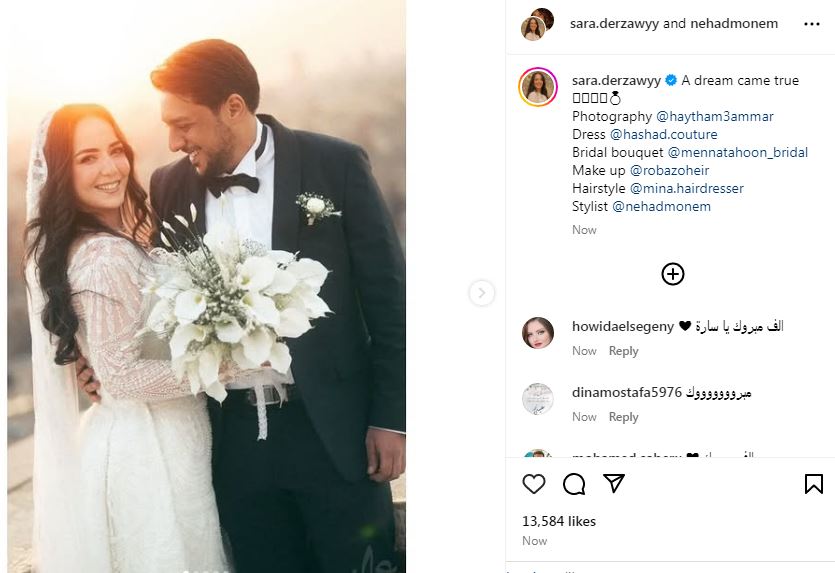Open sara.derzawyy story profile picture
Screen dimensions: 835x573
[x=537, y=86]
